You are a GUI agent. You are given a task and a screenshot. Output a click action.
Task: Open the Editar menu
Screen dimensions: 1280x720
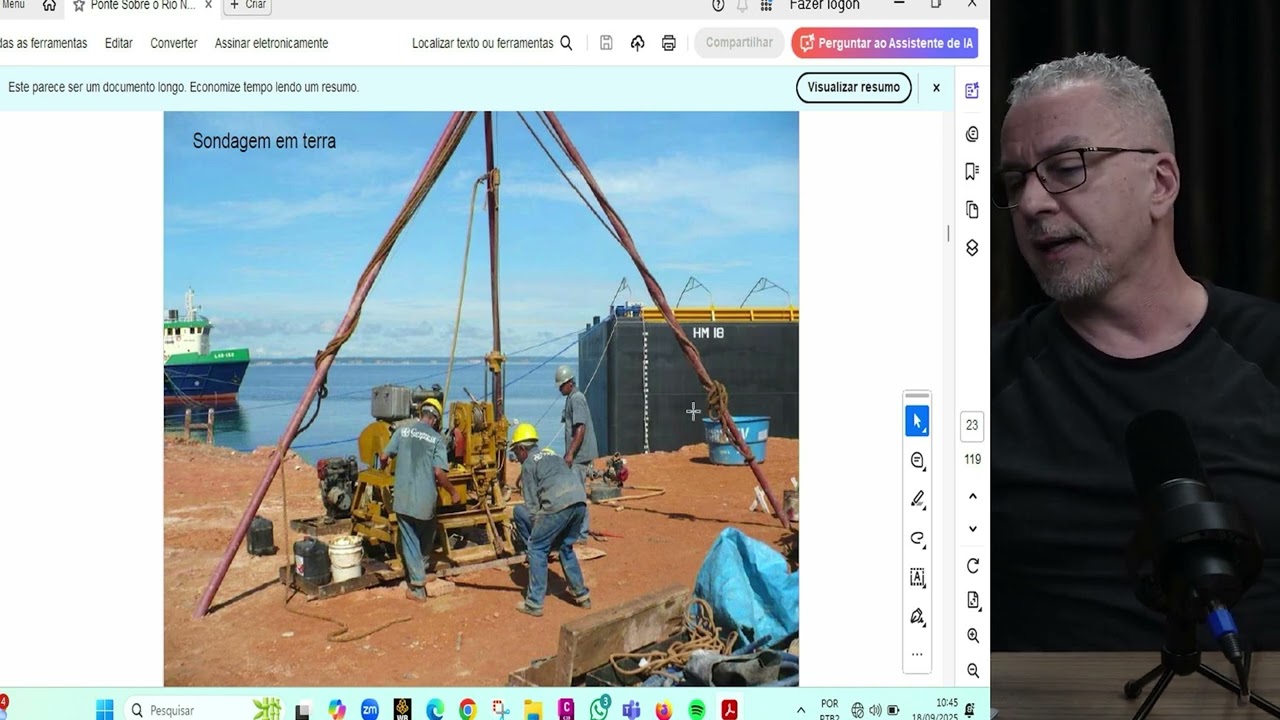[119, 43]
